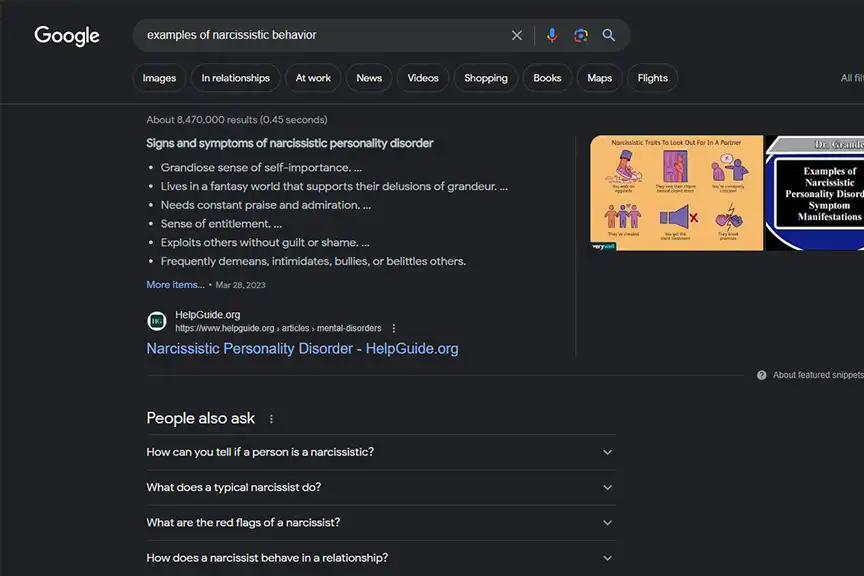Expand How can you tell if a person is narcissistic
The height and width of the screenshot is (576, 864).
point(381,452)
